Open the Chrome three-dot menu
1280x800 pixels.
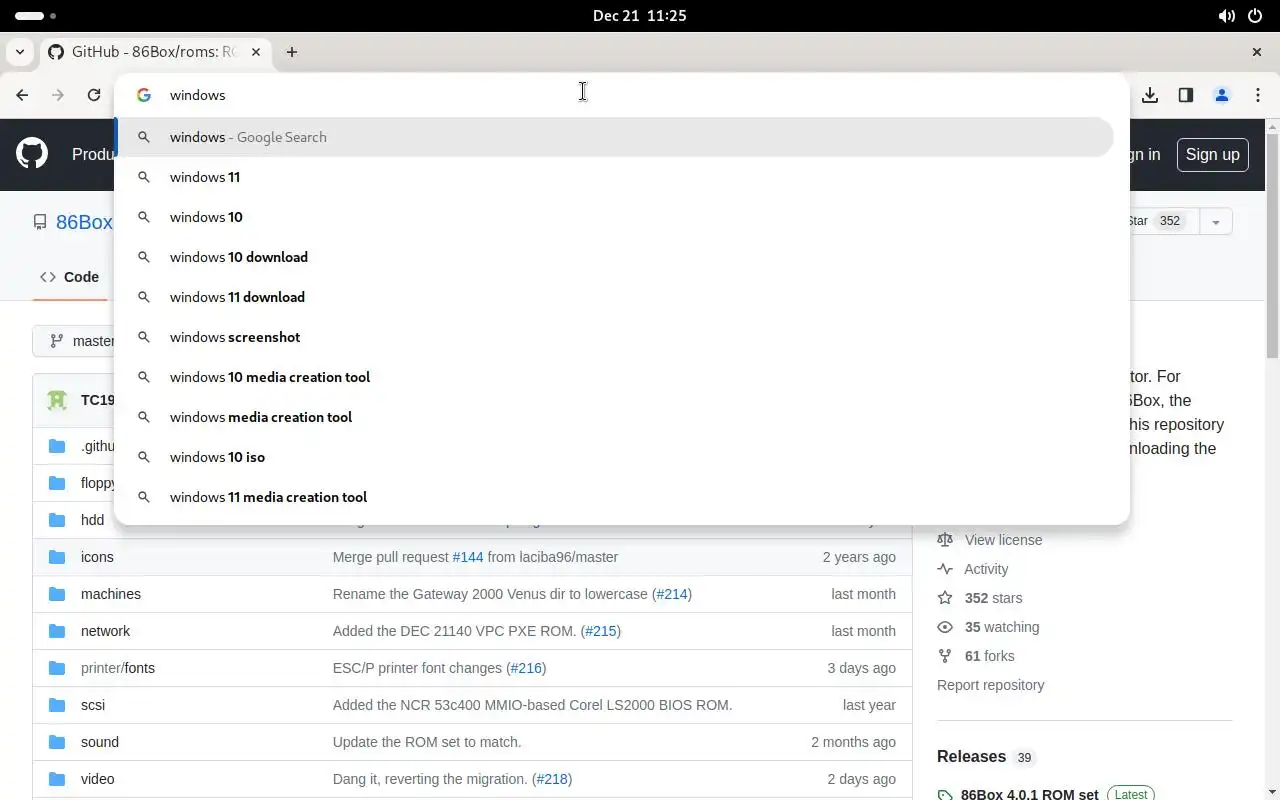tap(1258, 95)
